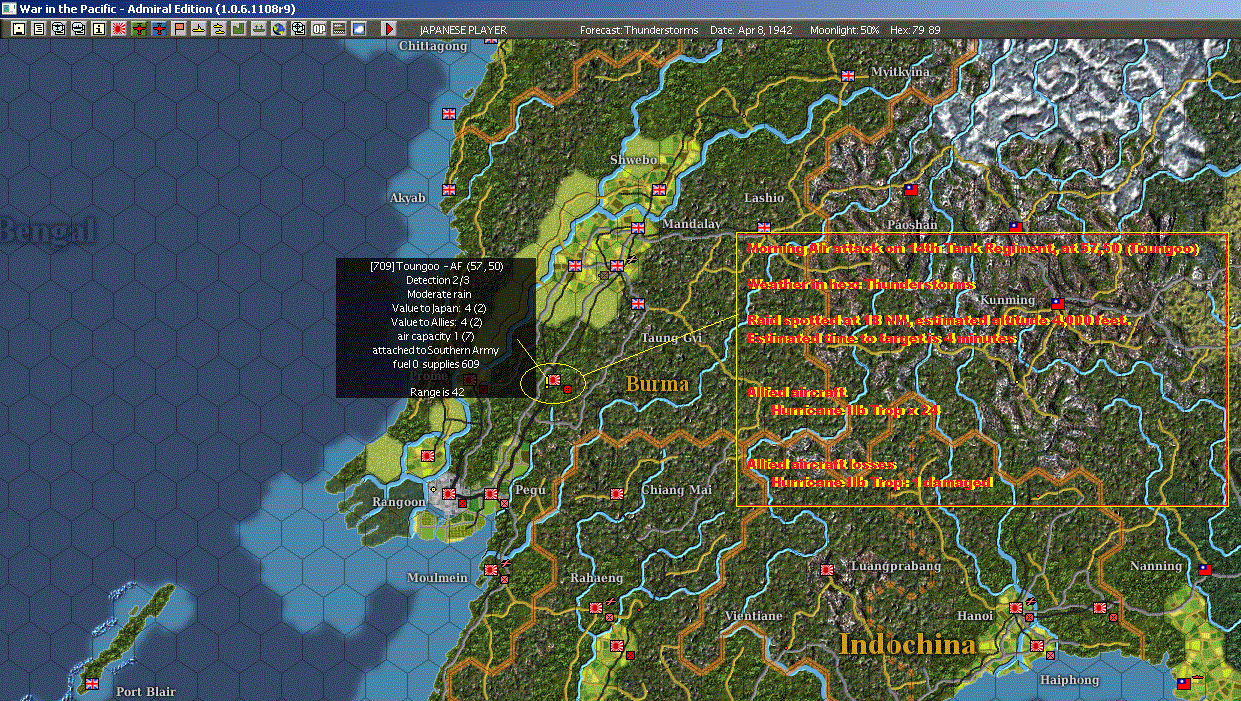The width and height of the screenshot is (1241, 701).
Task: Click the 'Mandalay' city label
Action: coord(691,224)
